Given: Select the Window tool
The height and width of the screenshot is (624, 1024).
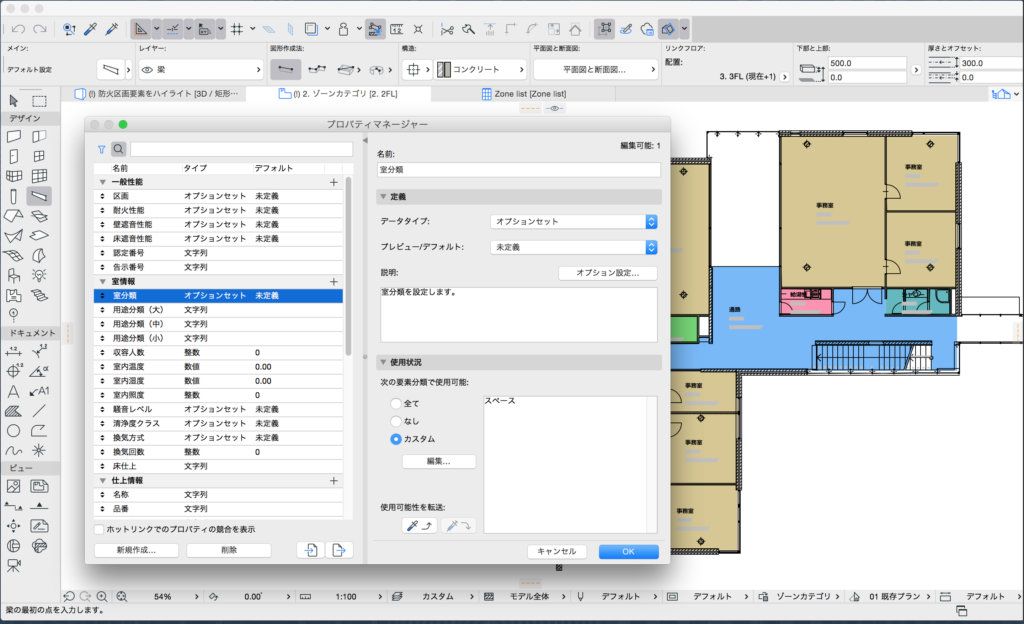Looking at the screenshot, I should point(39,156).
